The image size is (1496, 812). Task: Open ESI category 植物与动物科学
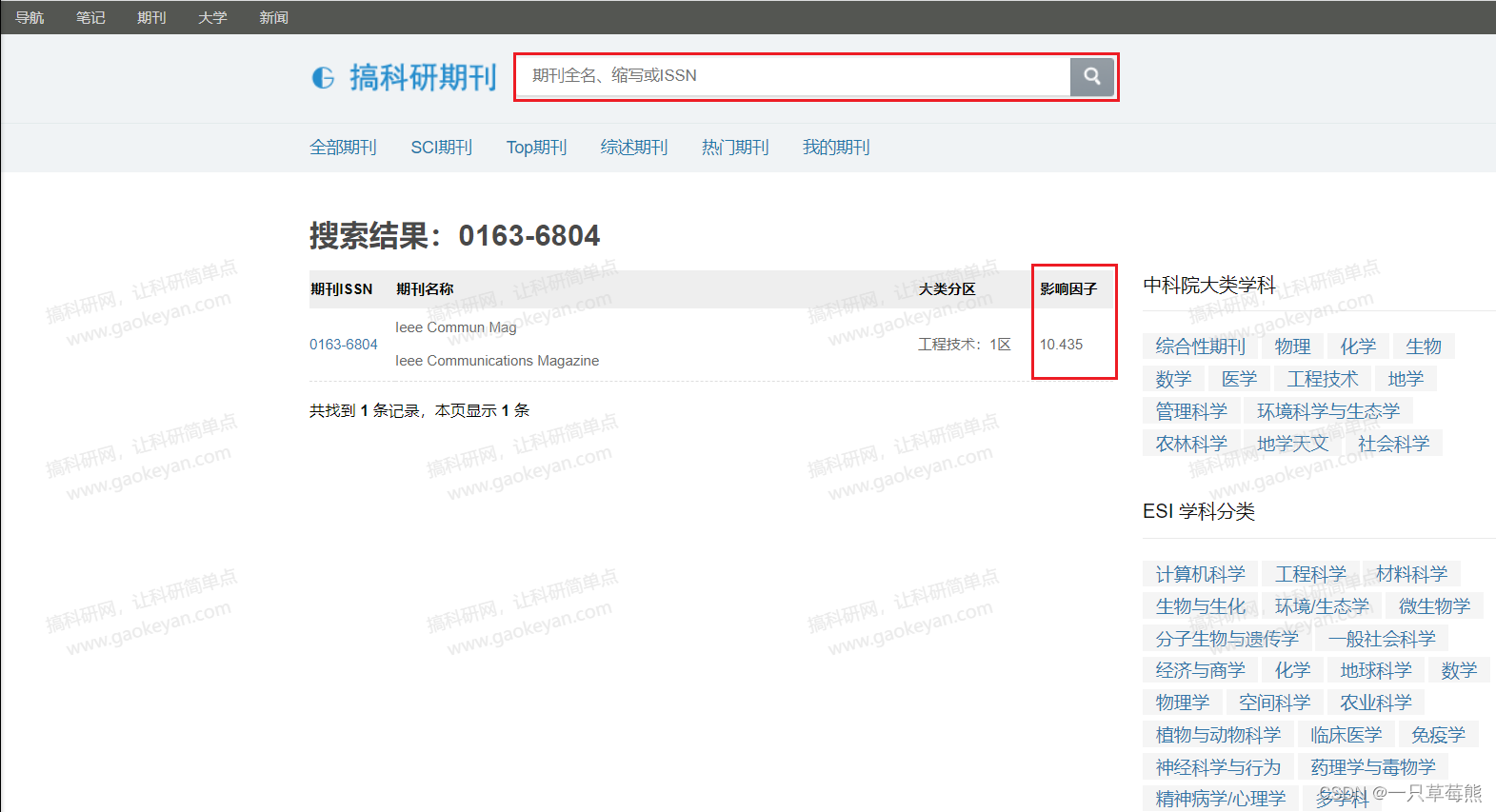coord(1218,735)
